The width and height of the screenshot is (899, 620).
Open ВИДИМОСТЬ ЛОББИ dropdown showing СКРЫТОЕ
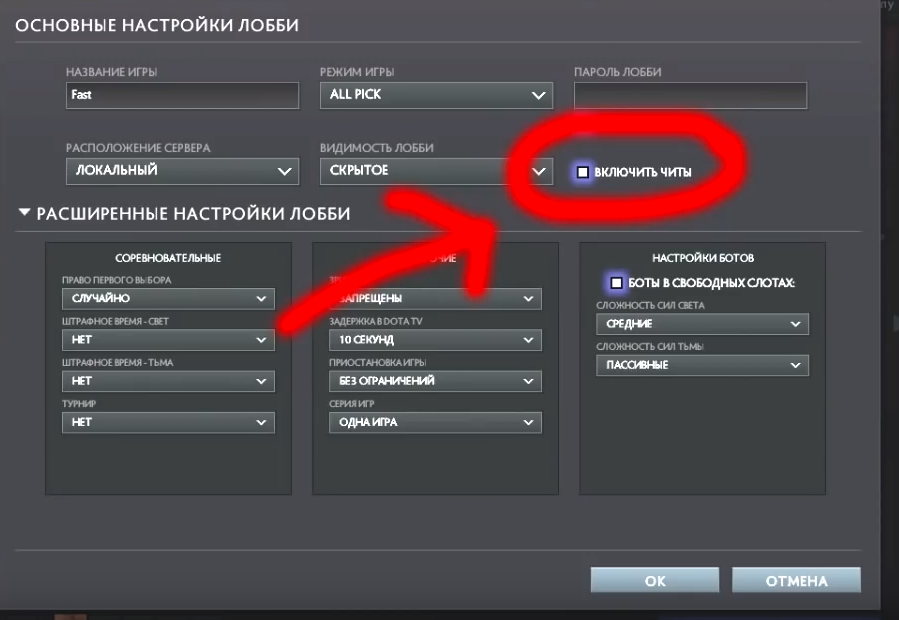(x=436, y=171)
